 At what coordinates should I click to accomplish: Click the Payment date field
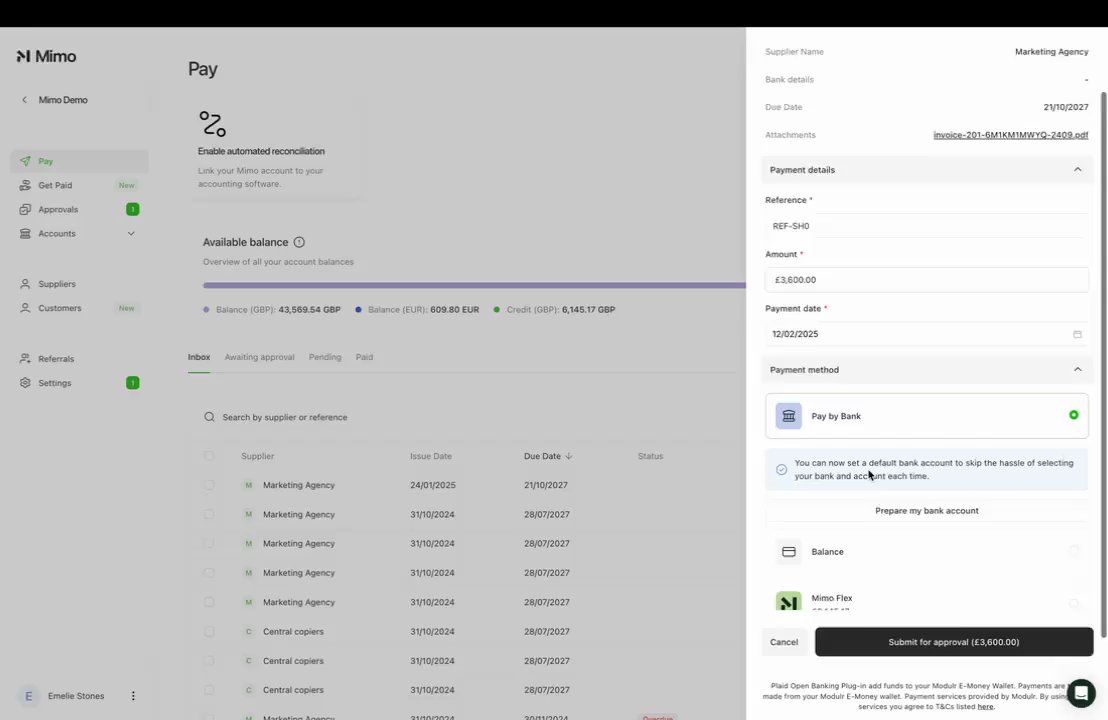[x=926, y=334]
